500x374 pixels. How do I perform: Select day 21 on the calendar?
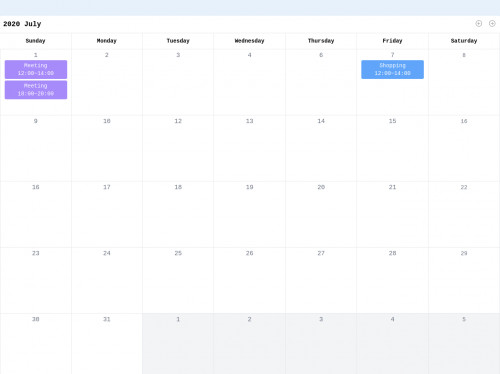point(392,214)
